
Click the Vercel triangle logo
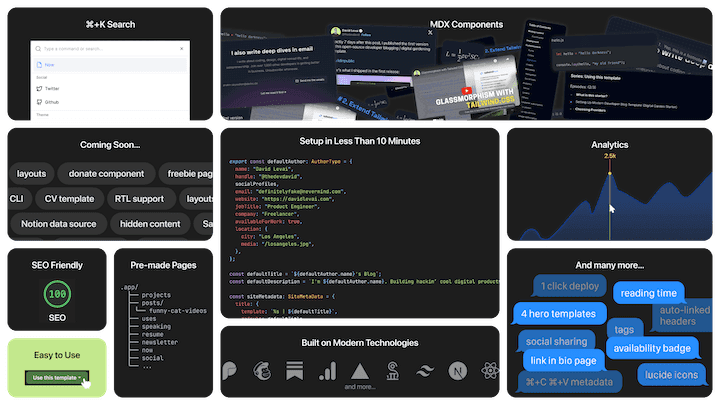coord(360,370)
